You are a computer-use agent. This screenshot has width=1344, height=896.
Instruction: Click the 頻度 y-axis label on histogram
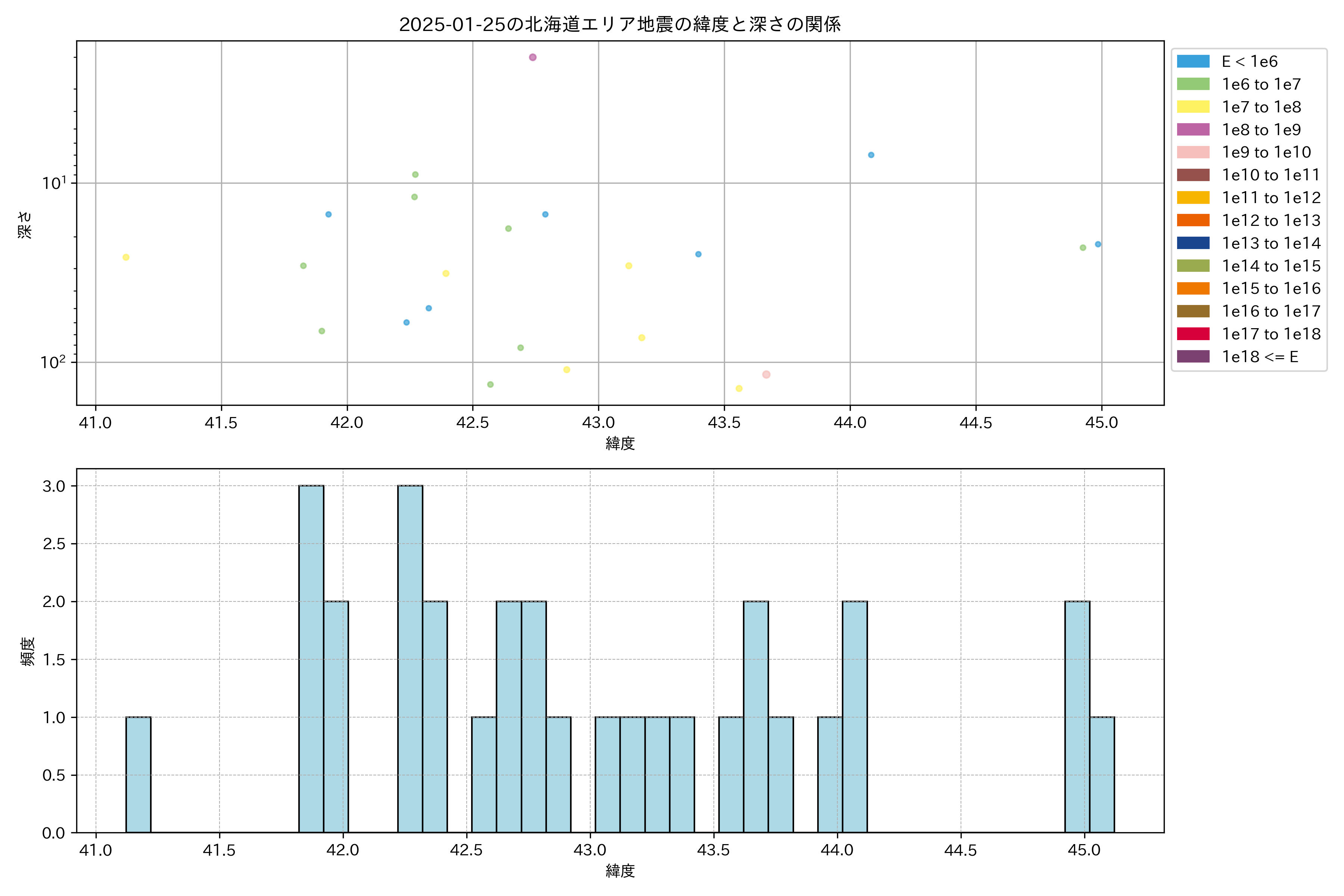coord(27,651)
